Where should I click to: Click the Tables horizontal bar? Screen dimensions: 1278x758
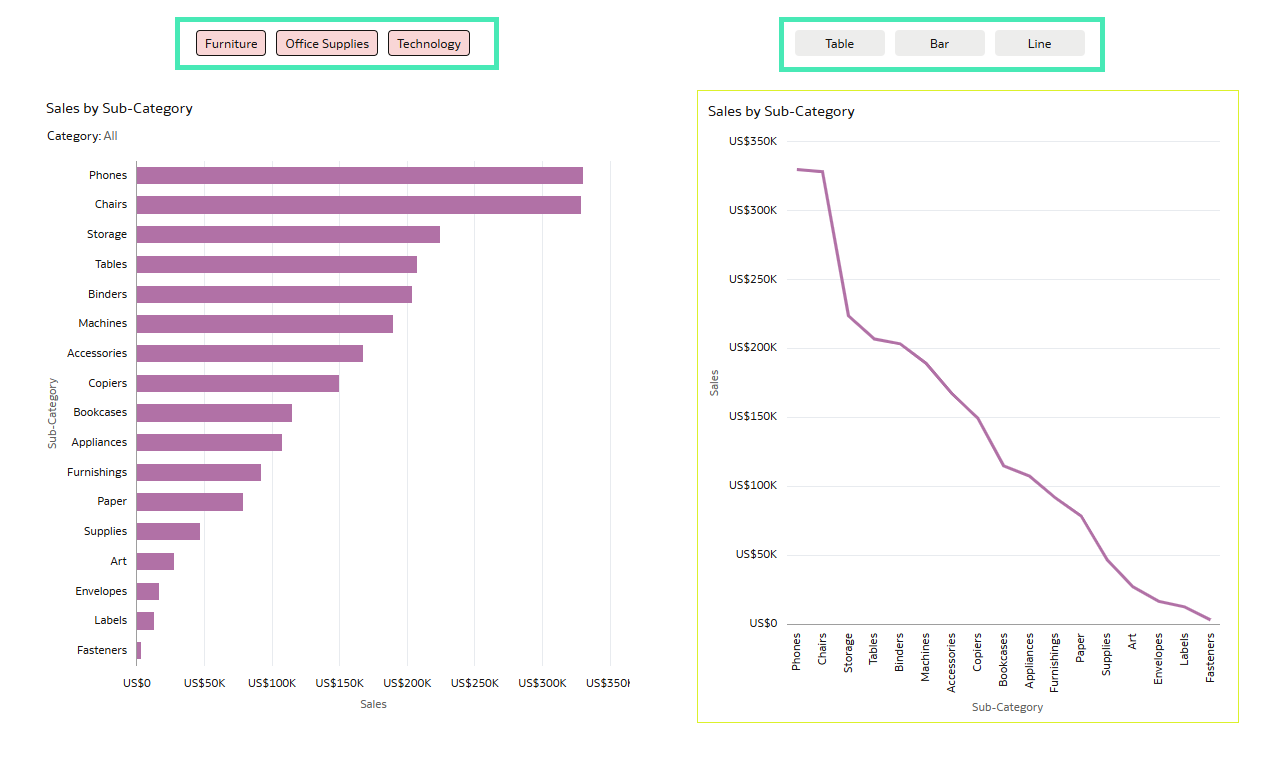[x=276, y=265]
